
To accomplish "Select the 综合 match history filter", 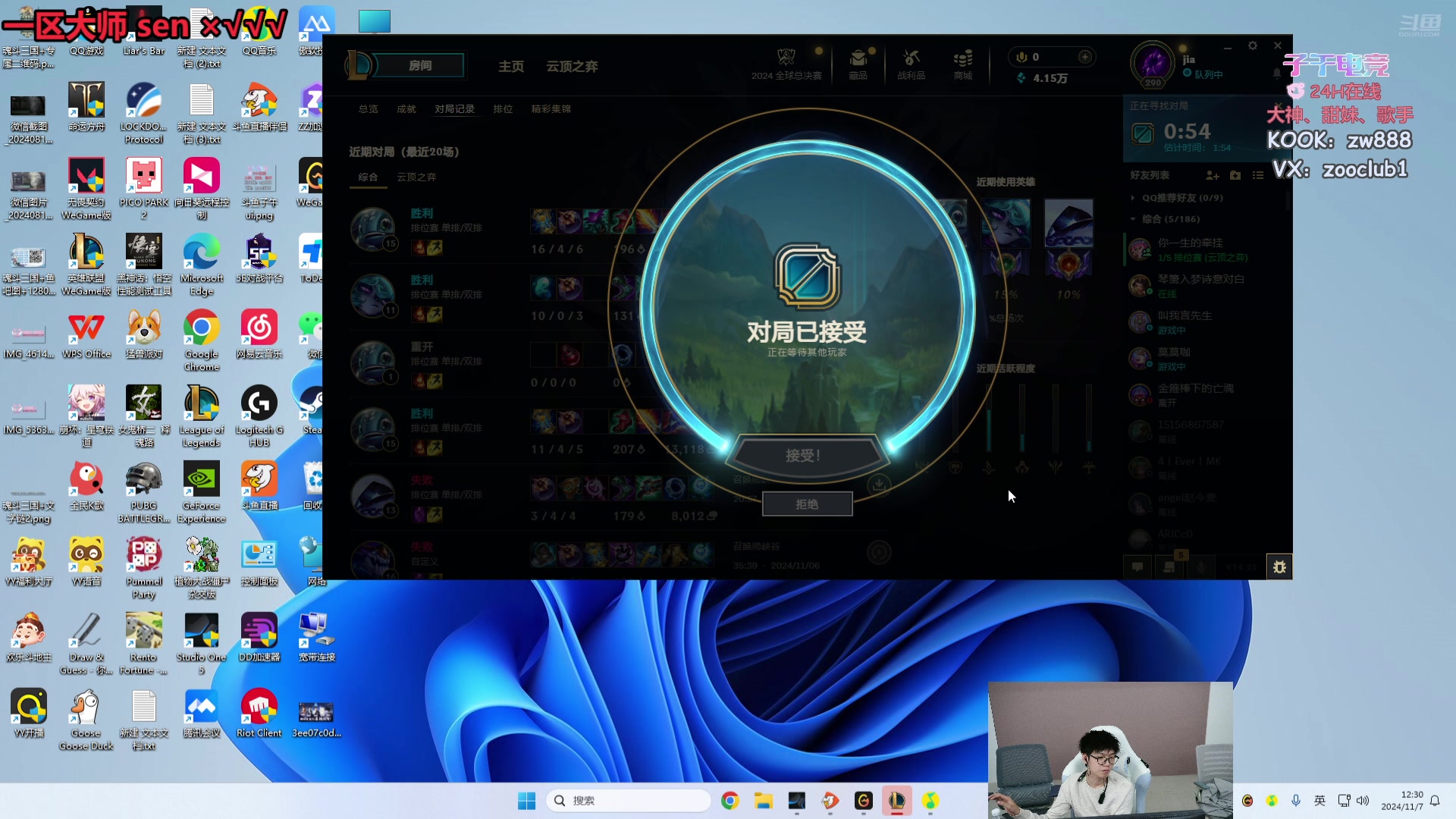I will point(368,177).
